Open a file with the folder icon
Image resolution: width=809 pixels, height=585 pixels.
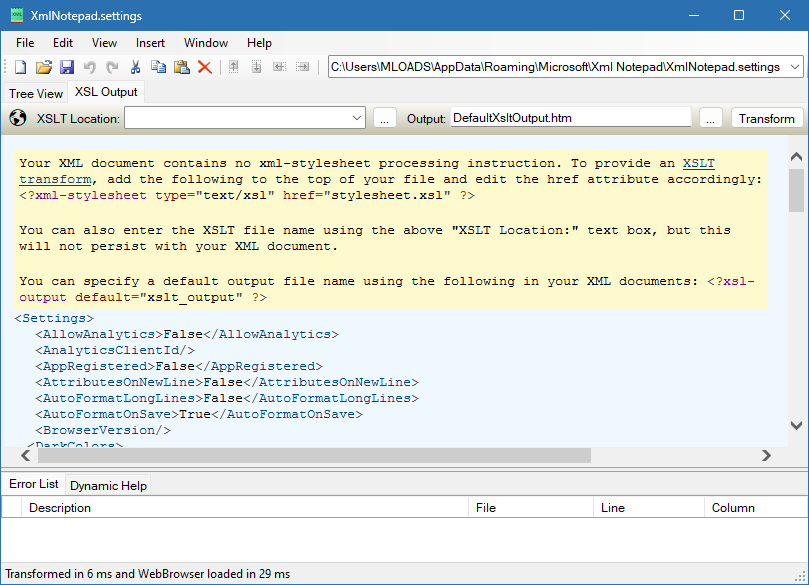tap(44, 67)
